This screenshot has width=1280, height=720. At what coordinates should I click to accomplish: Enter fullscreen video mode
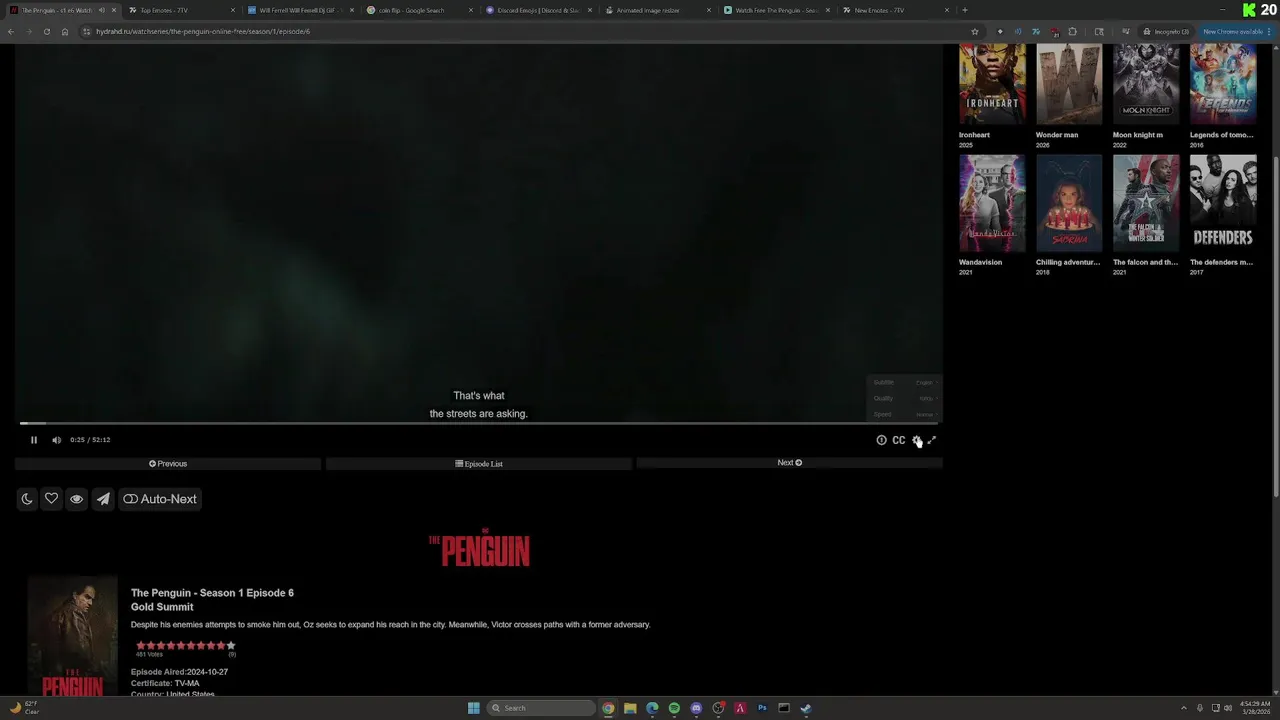(x=931, y=440)
